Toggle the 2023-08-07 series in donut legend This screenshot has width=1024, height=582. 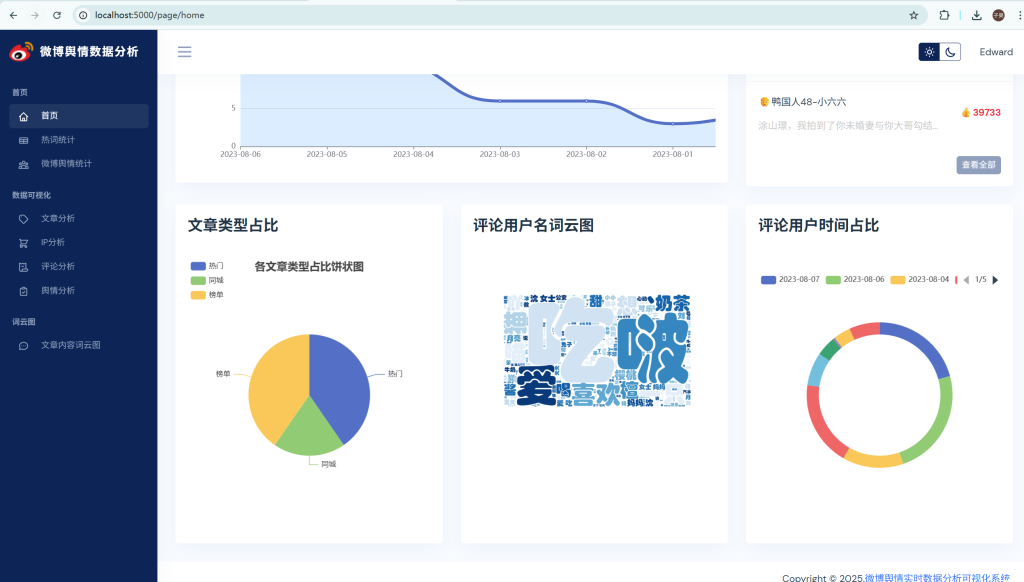click(x=790, y=280)
